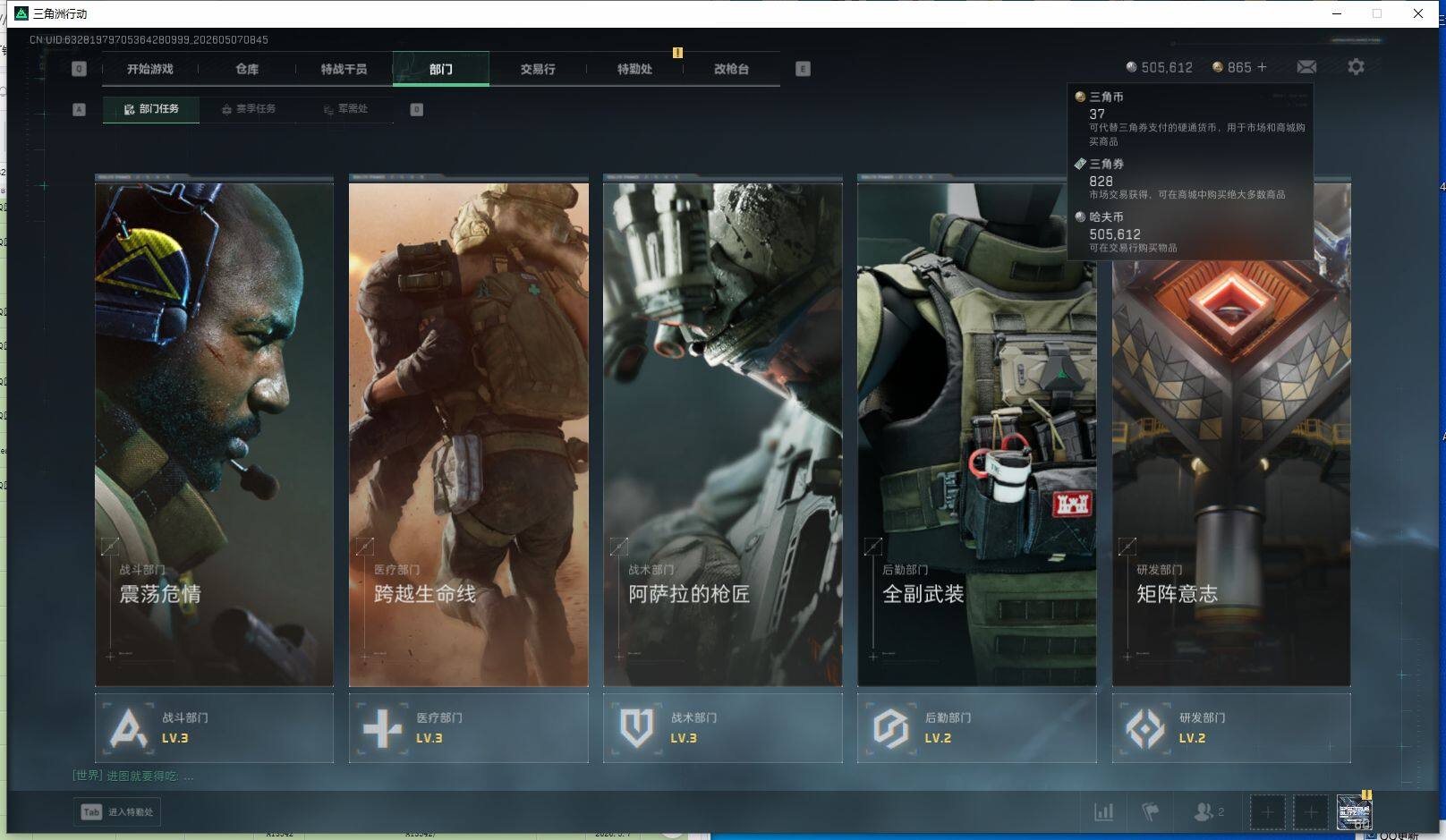Image resolution: width=1446 pixels, height=840 pixels.
Task: Switch to the 仓库 tab
Action: (x=247, y=69)
